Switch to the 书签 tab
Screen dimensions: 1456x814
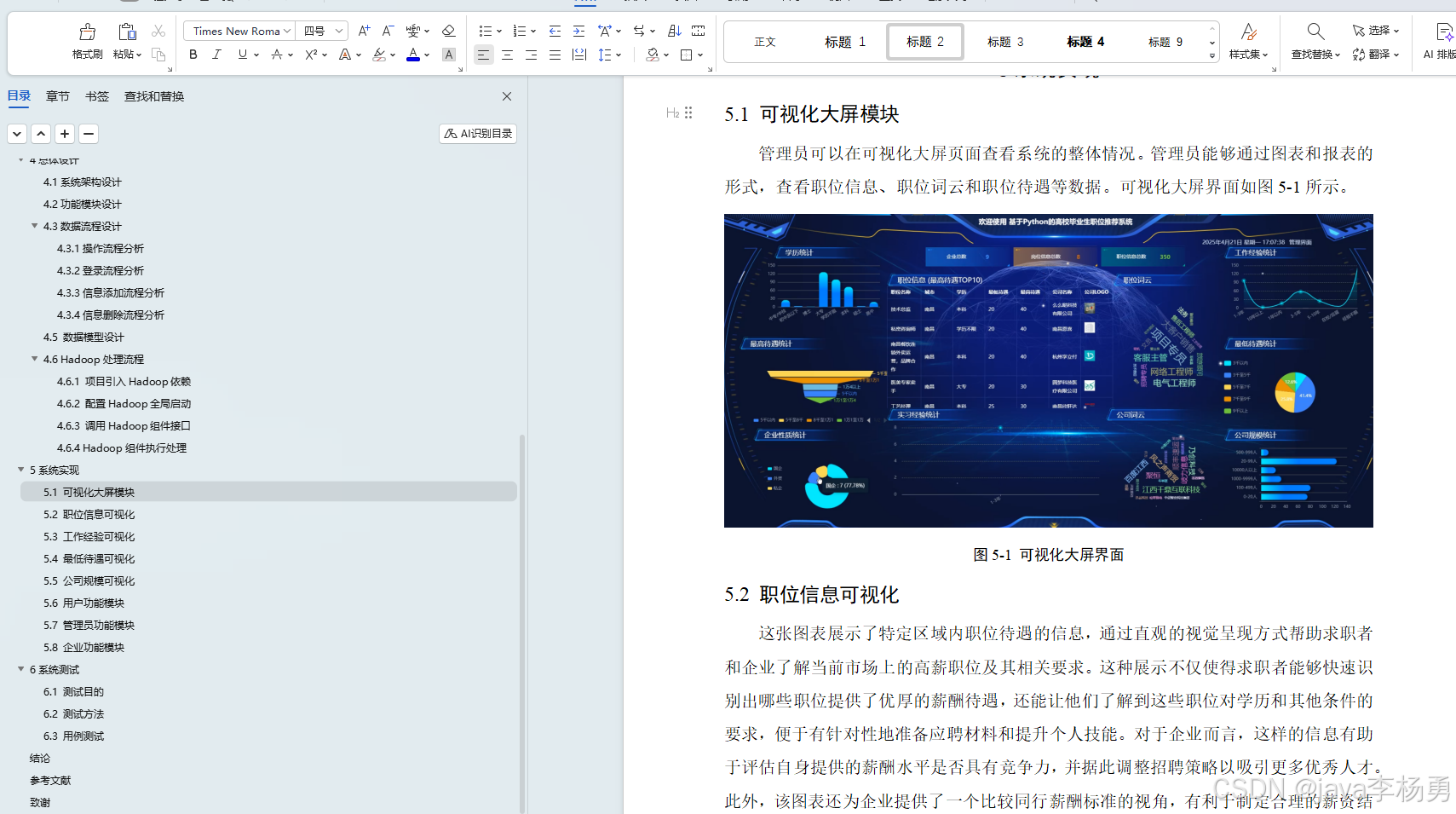97,96
